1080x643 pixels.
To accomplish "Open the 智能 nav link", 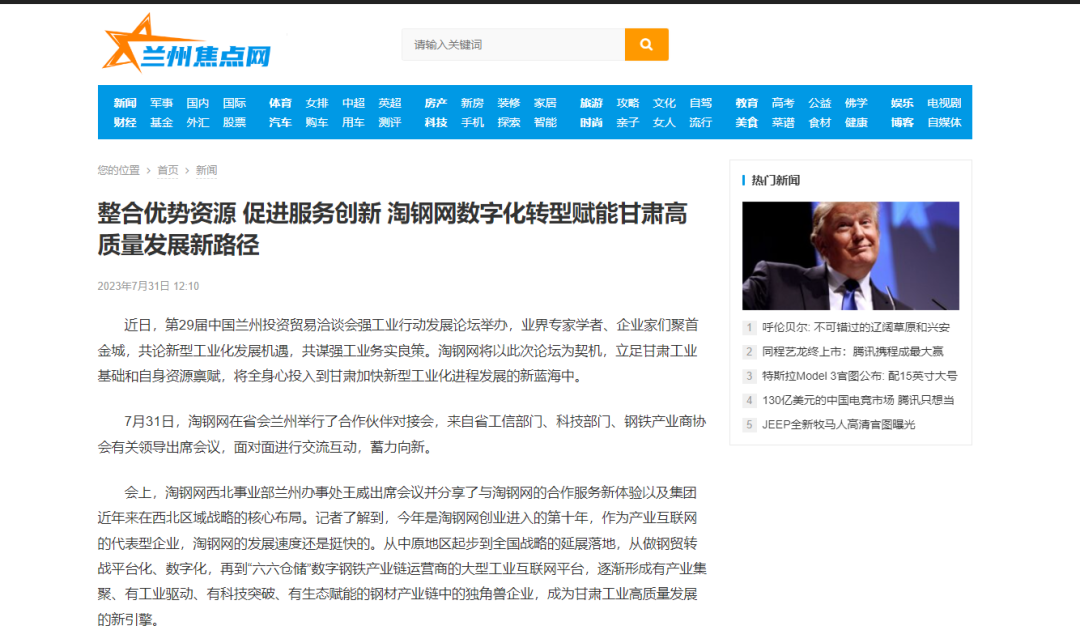I will point(546,123).
